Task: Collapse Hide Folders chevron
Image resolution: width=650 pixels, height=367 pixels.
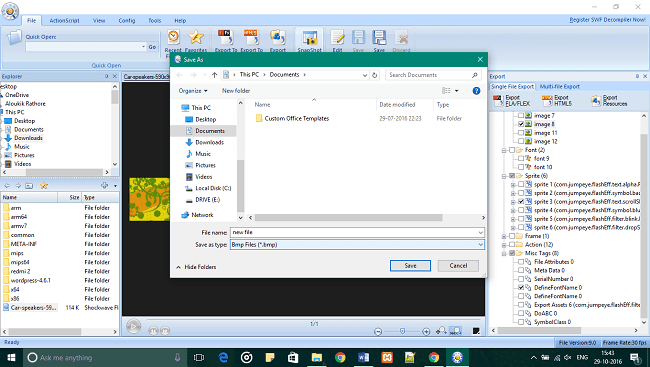Action: [x=178, y=267]
